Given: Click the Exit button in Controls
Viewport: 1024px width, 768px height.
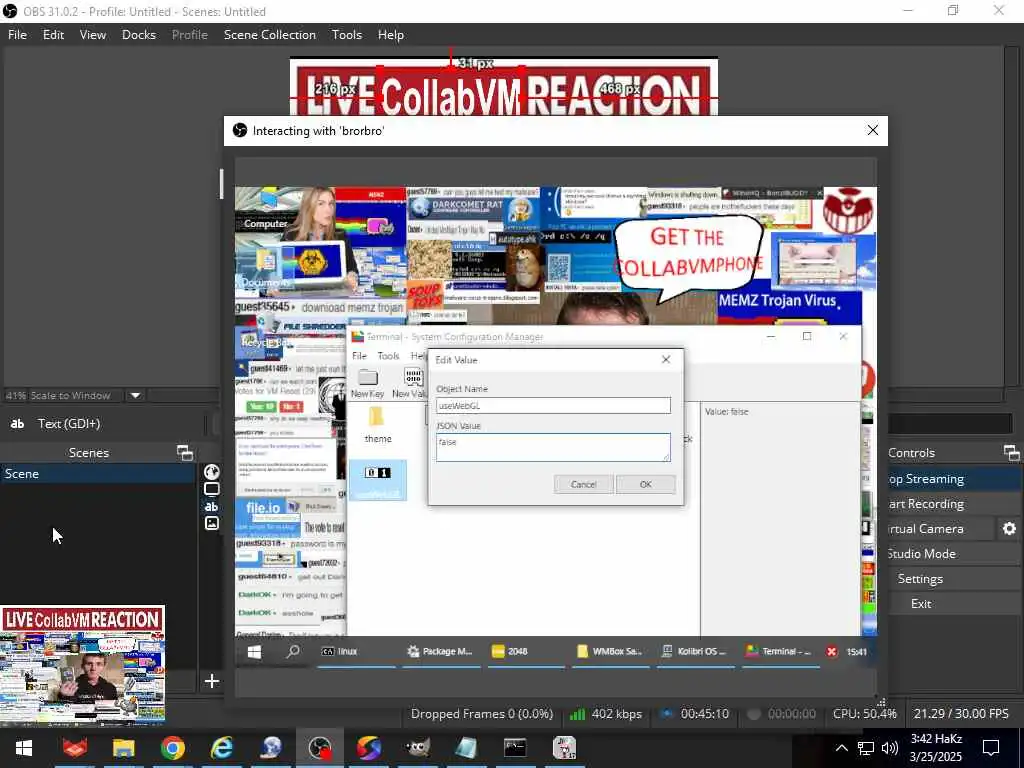Looking at the screenshot, I should click(x=953, y=603).
